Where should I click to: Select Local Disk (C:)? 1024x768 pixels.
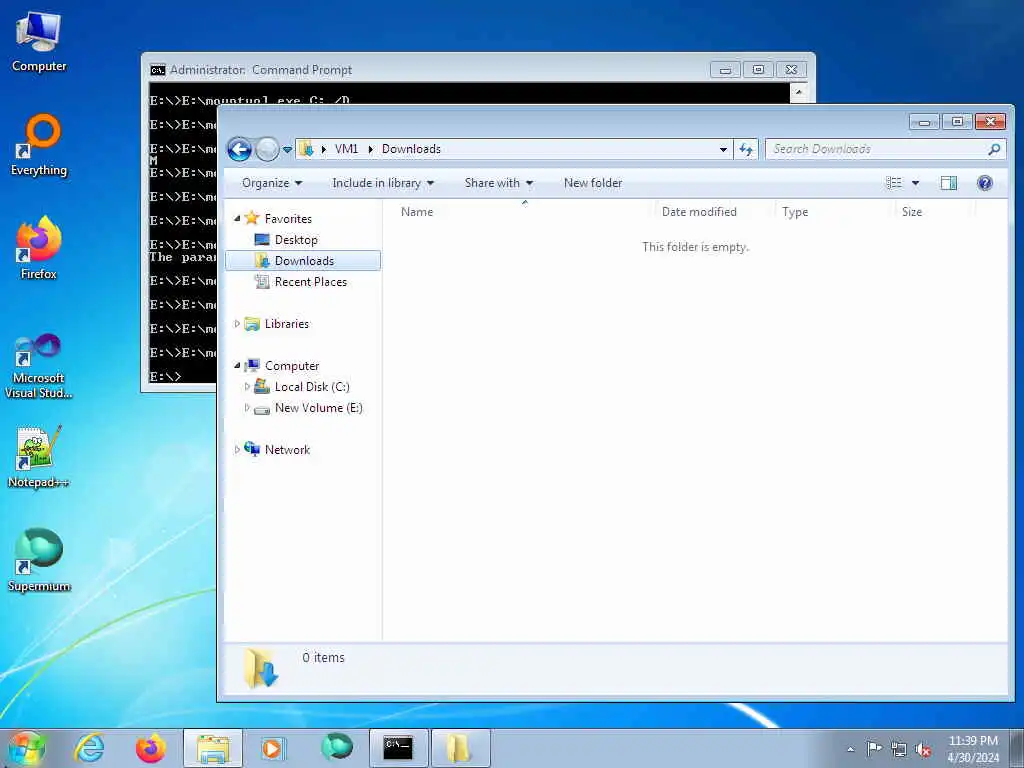pos(312,387)
